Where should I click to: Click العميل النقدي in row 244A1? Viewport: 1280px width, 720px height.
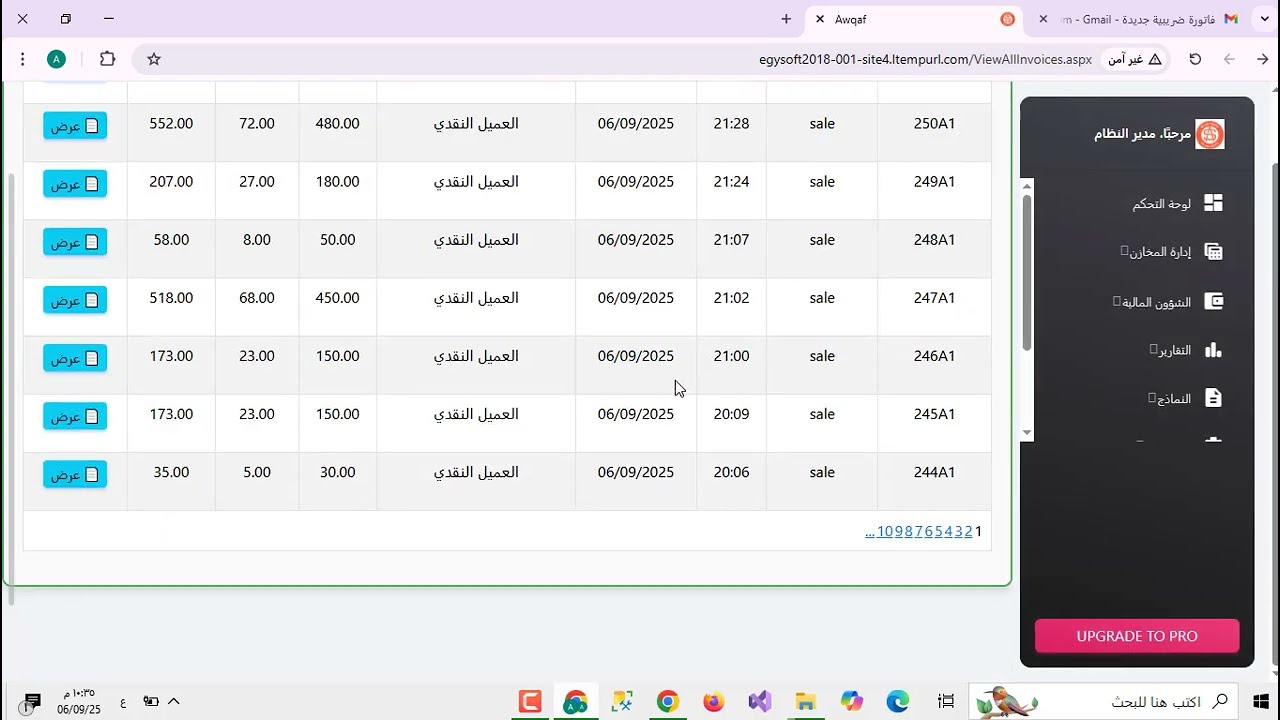point(476,472)
